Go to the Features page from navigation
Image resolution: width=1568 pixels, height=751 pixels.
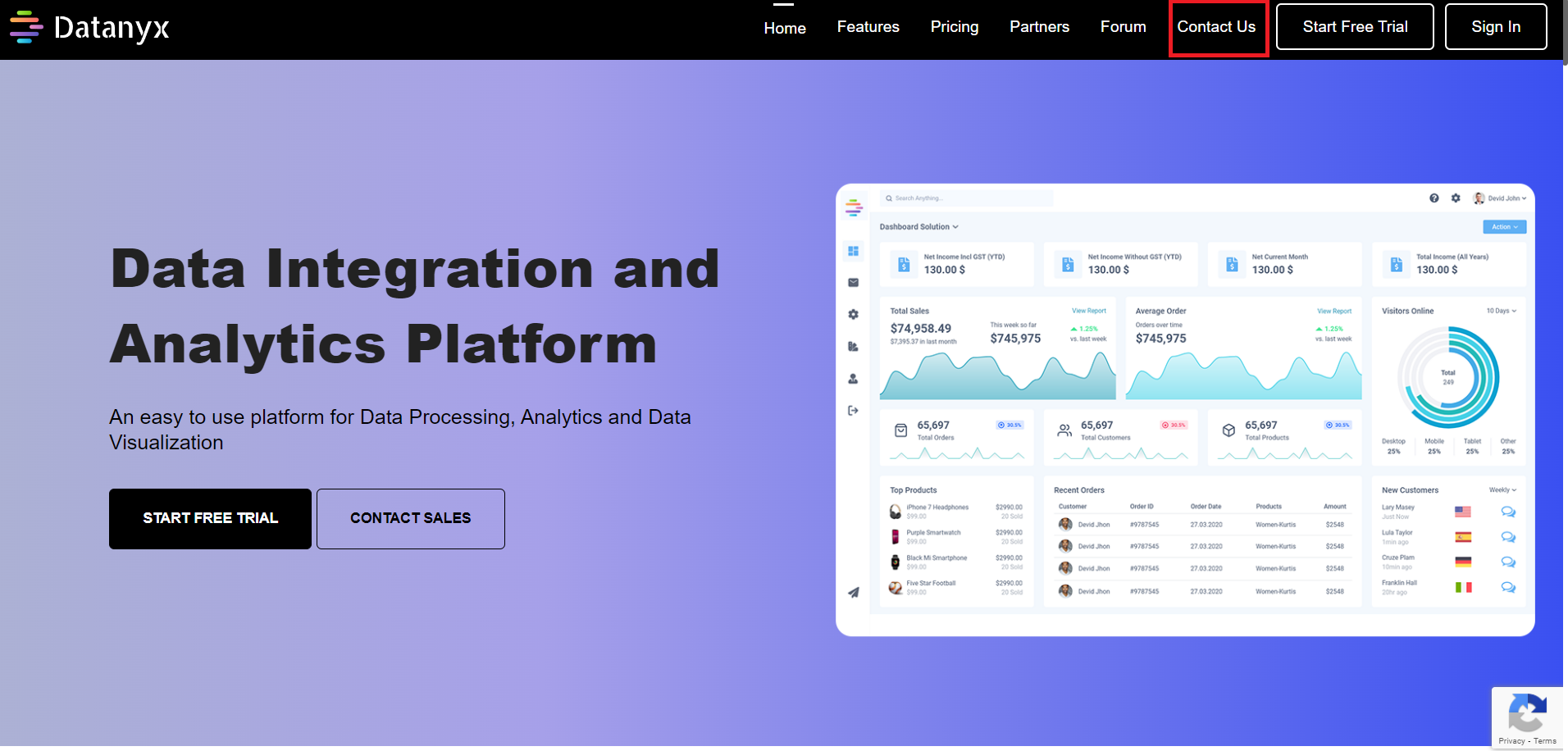coord(868,27)
